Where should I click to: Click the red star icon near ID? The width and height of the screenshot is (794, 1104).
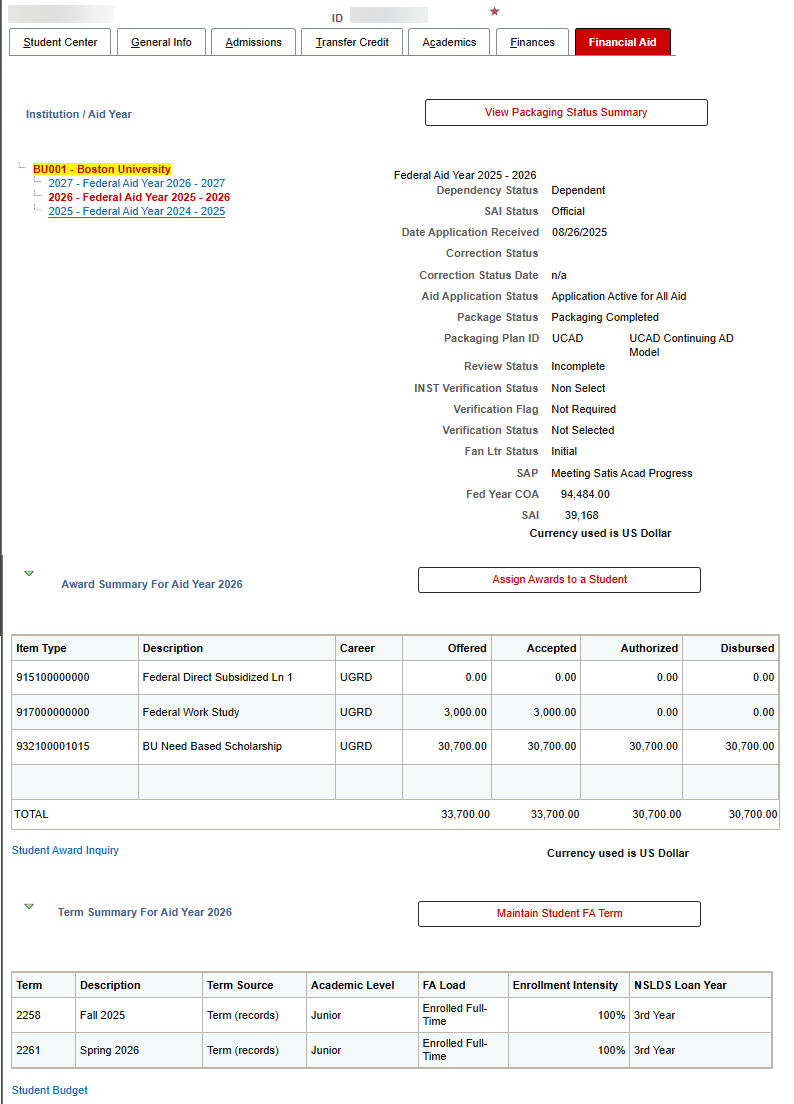pyautogui.click(x=494, y=11)
